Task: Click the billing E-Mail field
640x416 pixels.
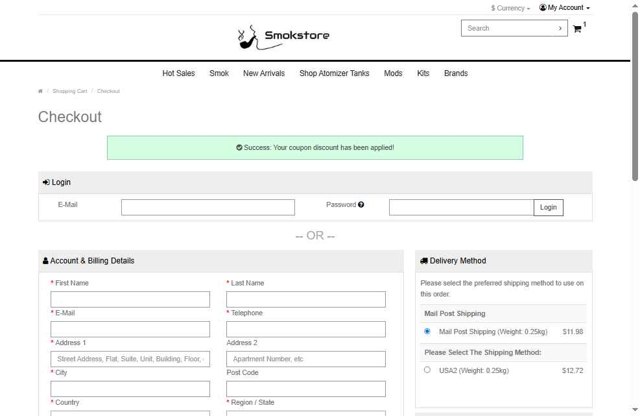Action: (130, 329)
